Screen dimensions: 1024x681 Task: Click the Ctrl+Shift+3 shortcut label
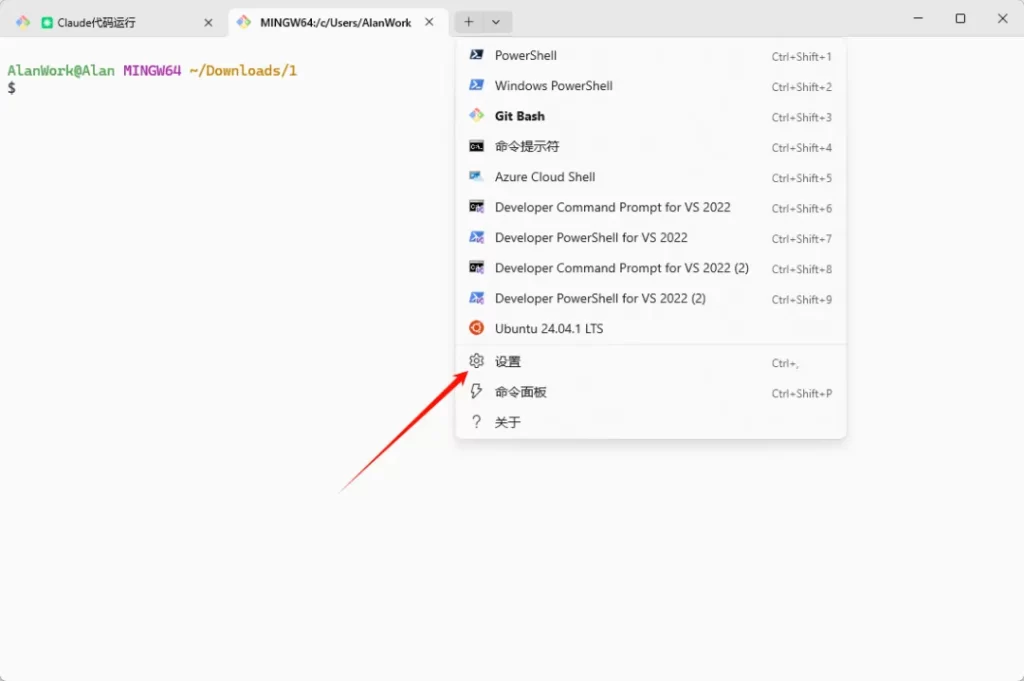[x=801, y=118]
